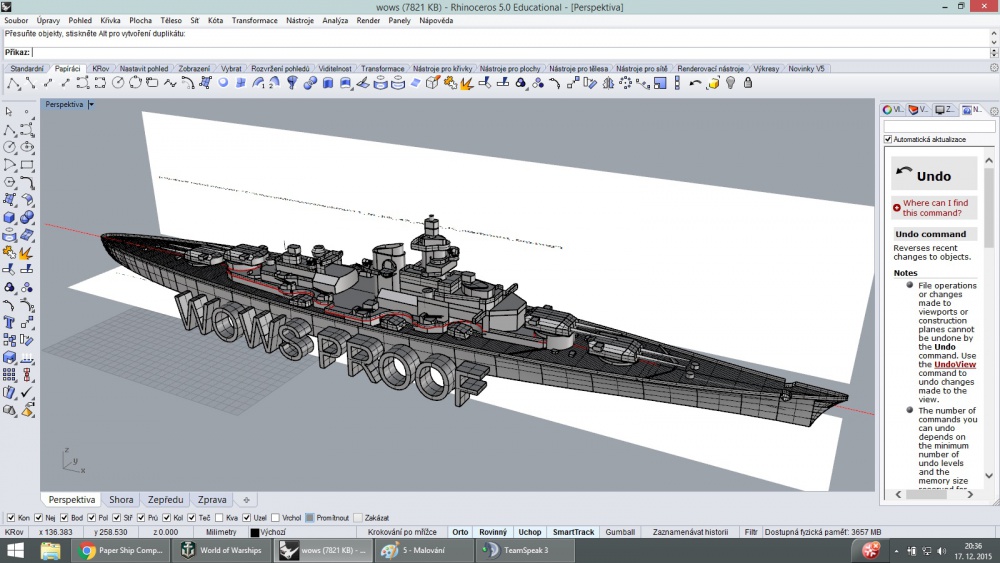Open the UndoView help link

pyautogui.click(x=955, y=365)
